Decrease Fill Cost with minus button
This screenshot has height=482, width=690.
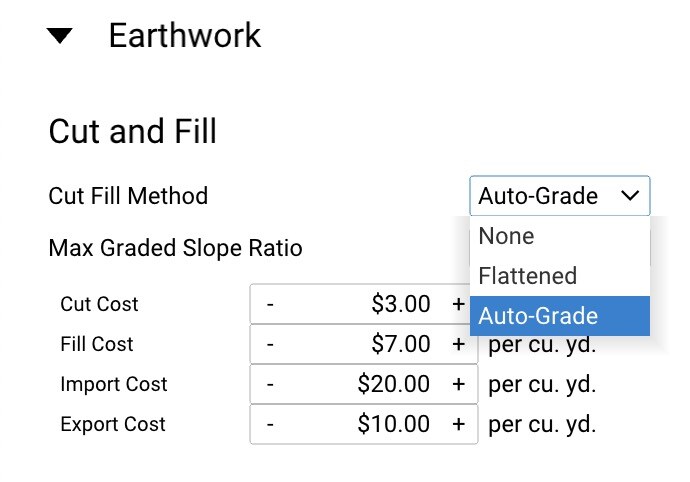coord(270,344)
